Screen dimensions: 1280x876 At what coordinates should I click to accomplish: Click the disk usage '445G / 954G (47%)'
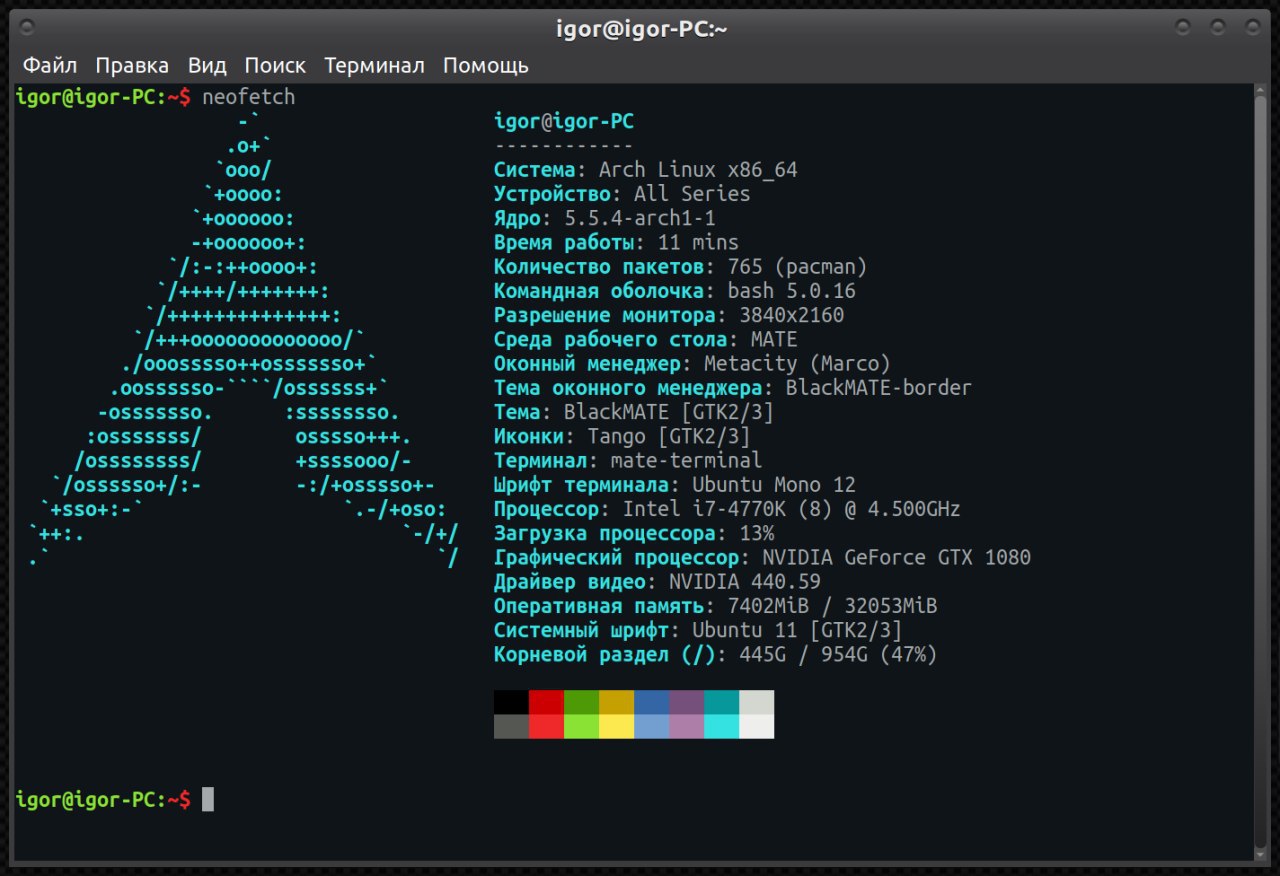click(x=838, y=654)
